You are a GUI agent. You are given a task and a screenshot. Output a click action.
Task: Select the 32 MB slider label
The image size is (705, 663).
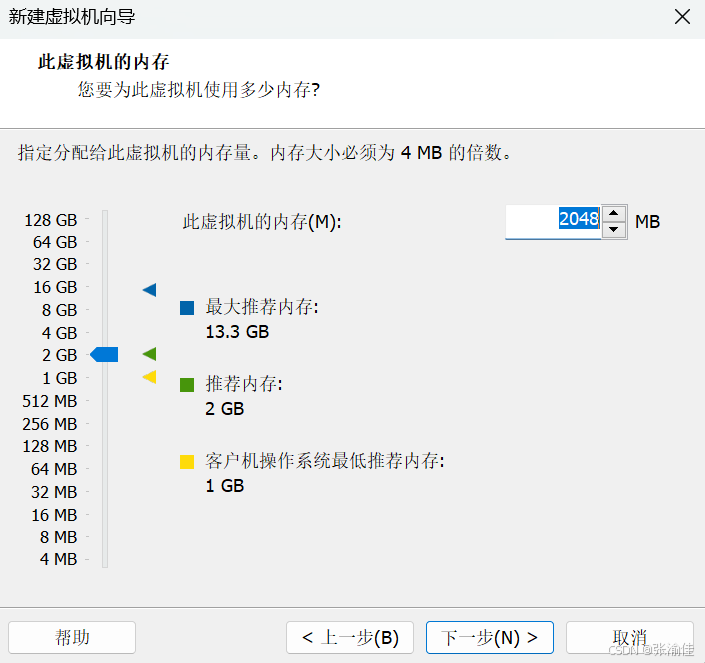(x=54, y=492)
